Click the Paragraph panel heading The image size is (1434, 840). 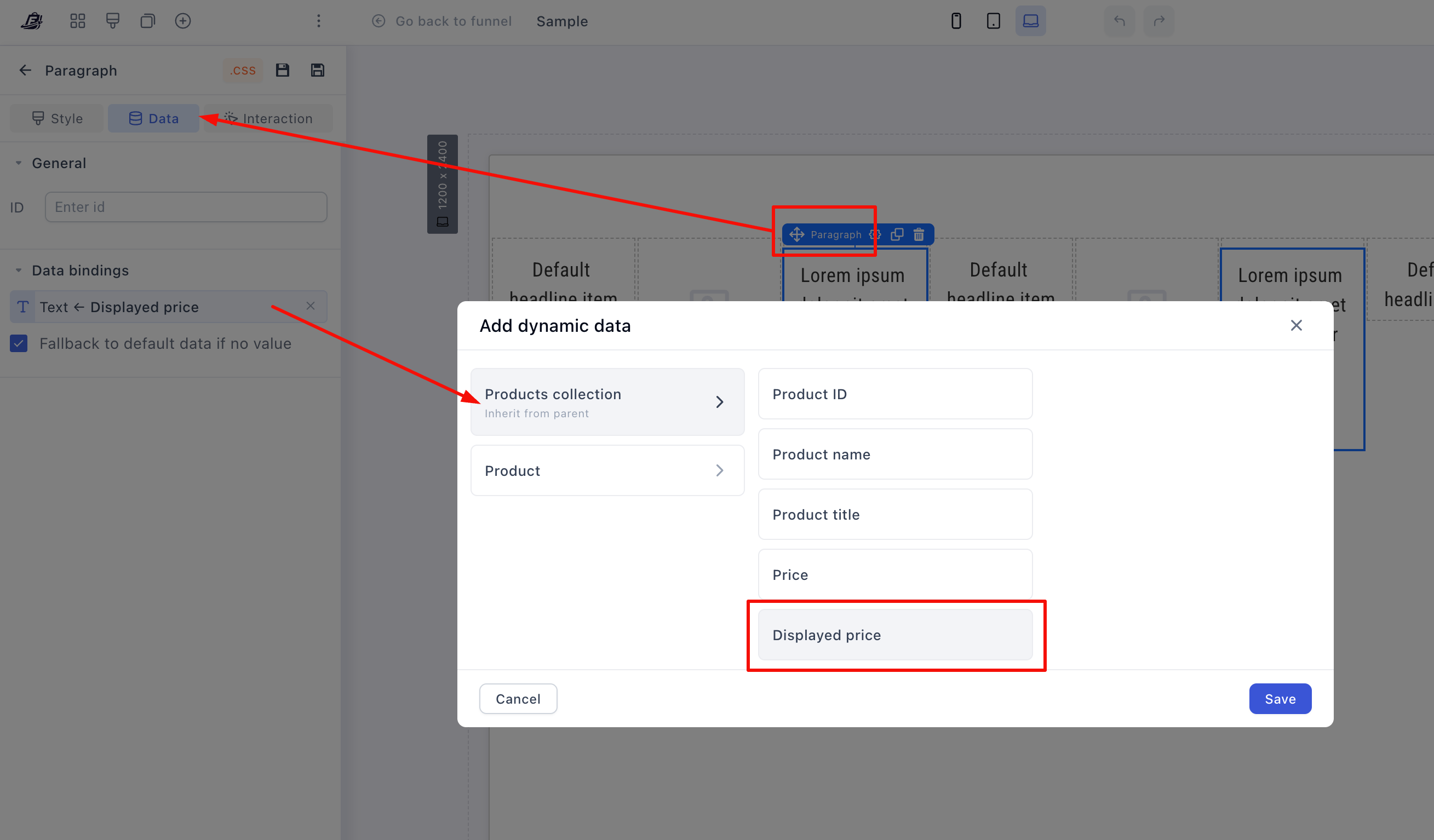point(81,71)
